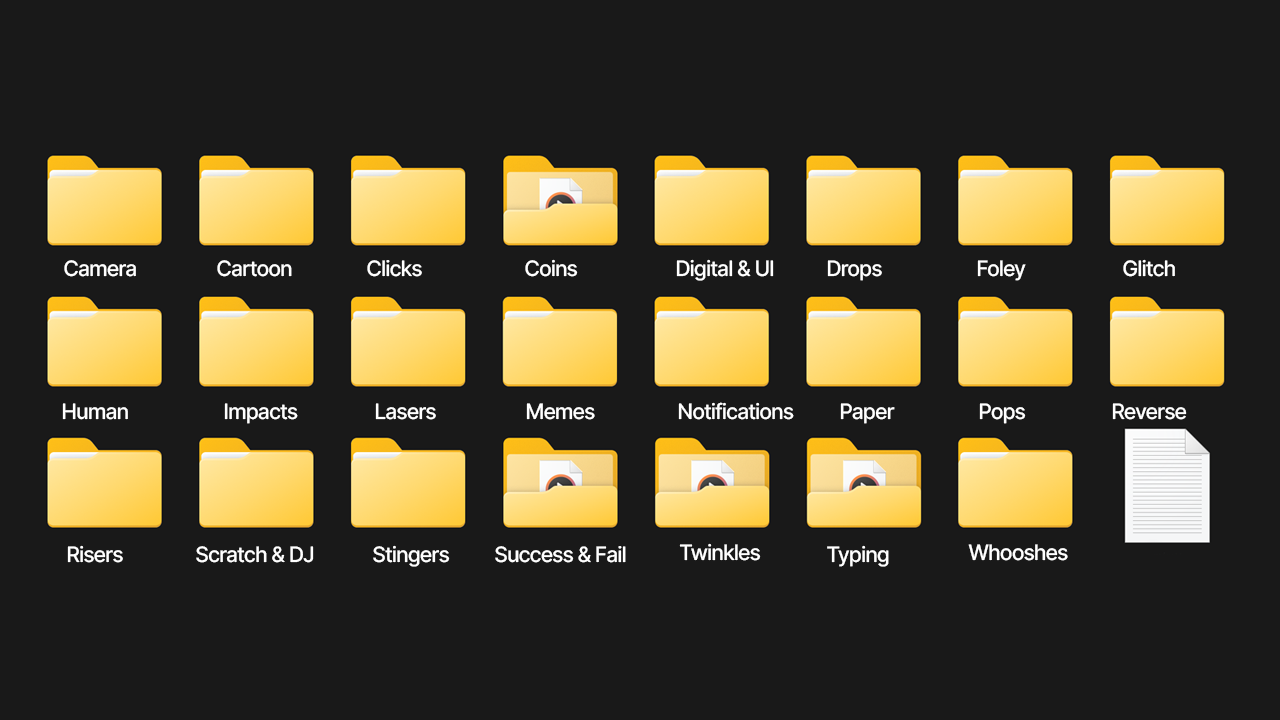Click the "Stingers" name label
1280x720 pixels.
[410, 556]
